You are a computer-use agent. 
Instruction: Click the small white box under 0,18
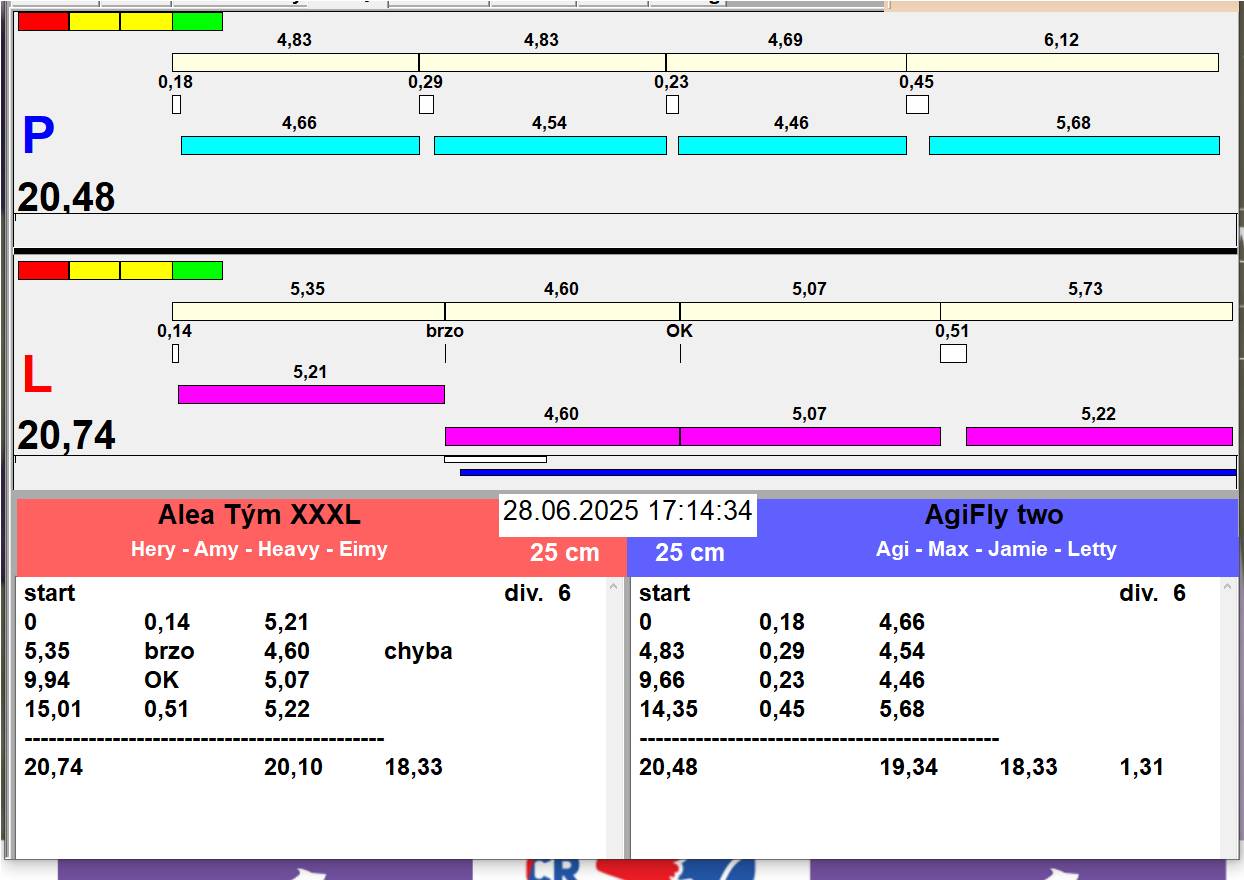click(x=176, y=104)
